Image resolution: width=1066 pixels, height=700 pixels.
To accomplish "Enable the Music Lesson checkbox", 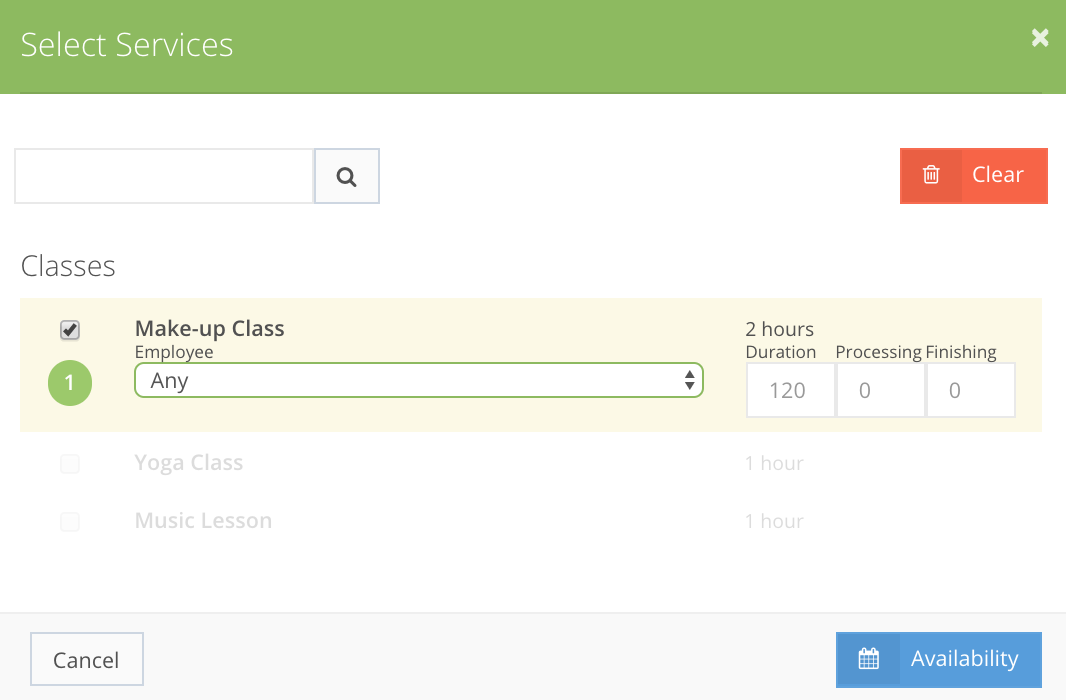I will coord(70,521).
